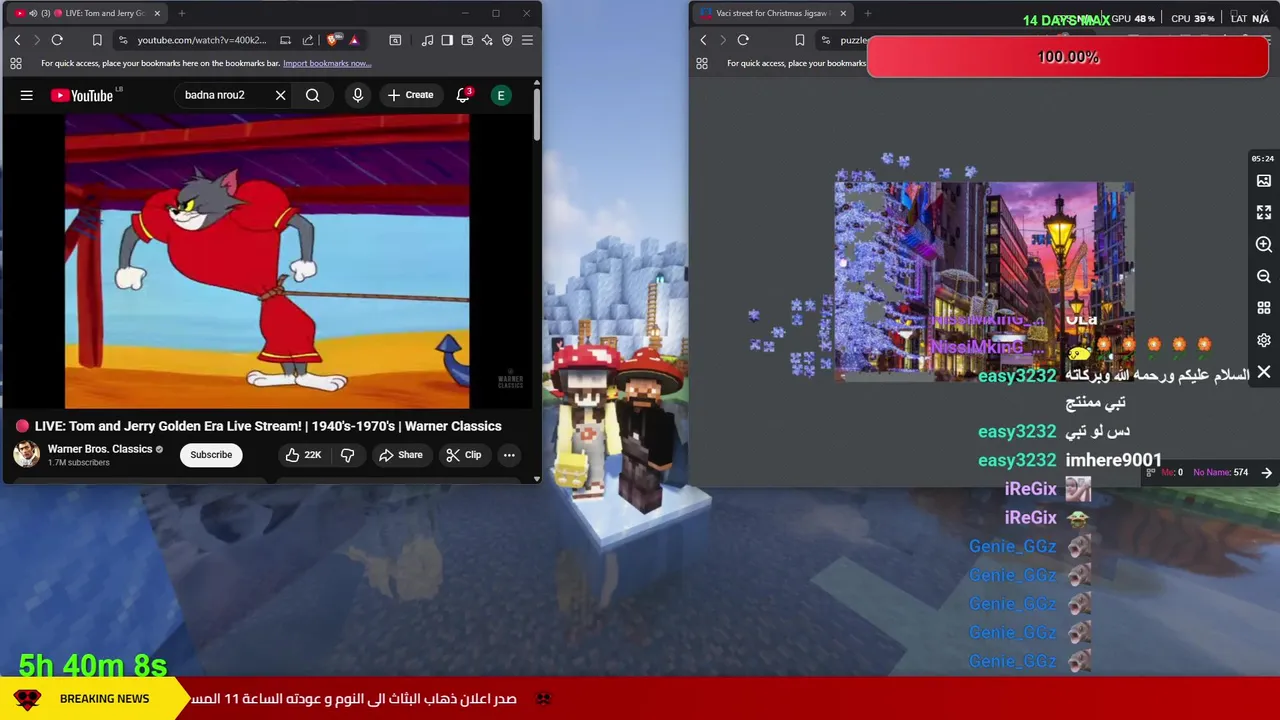
Task: Open the apps grid on puzzle window's bookmarks bar
Action: point(702,63)
